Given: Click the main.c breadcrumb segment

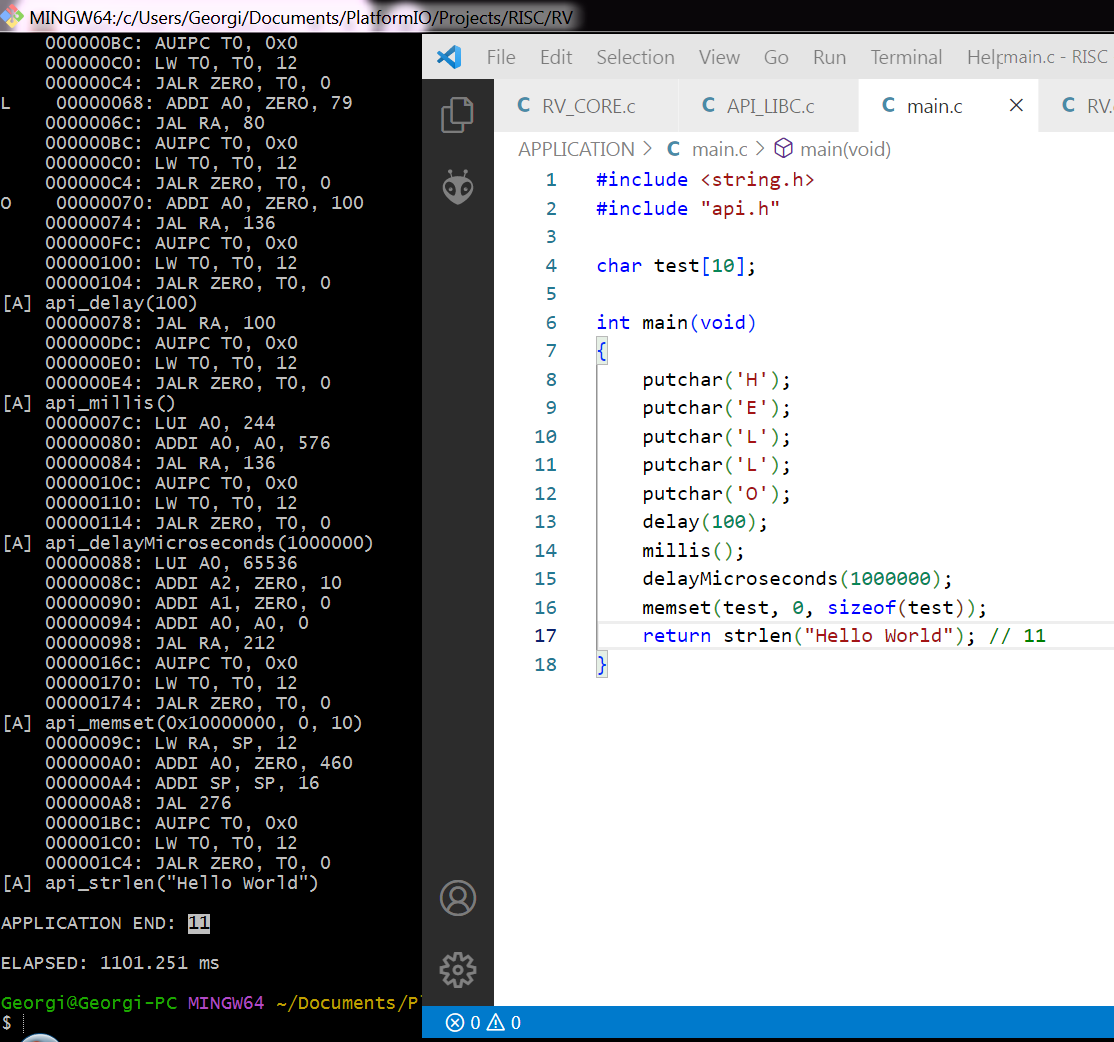Looking at the screenshot, I should [719, 149].
